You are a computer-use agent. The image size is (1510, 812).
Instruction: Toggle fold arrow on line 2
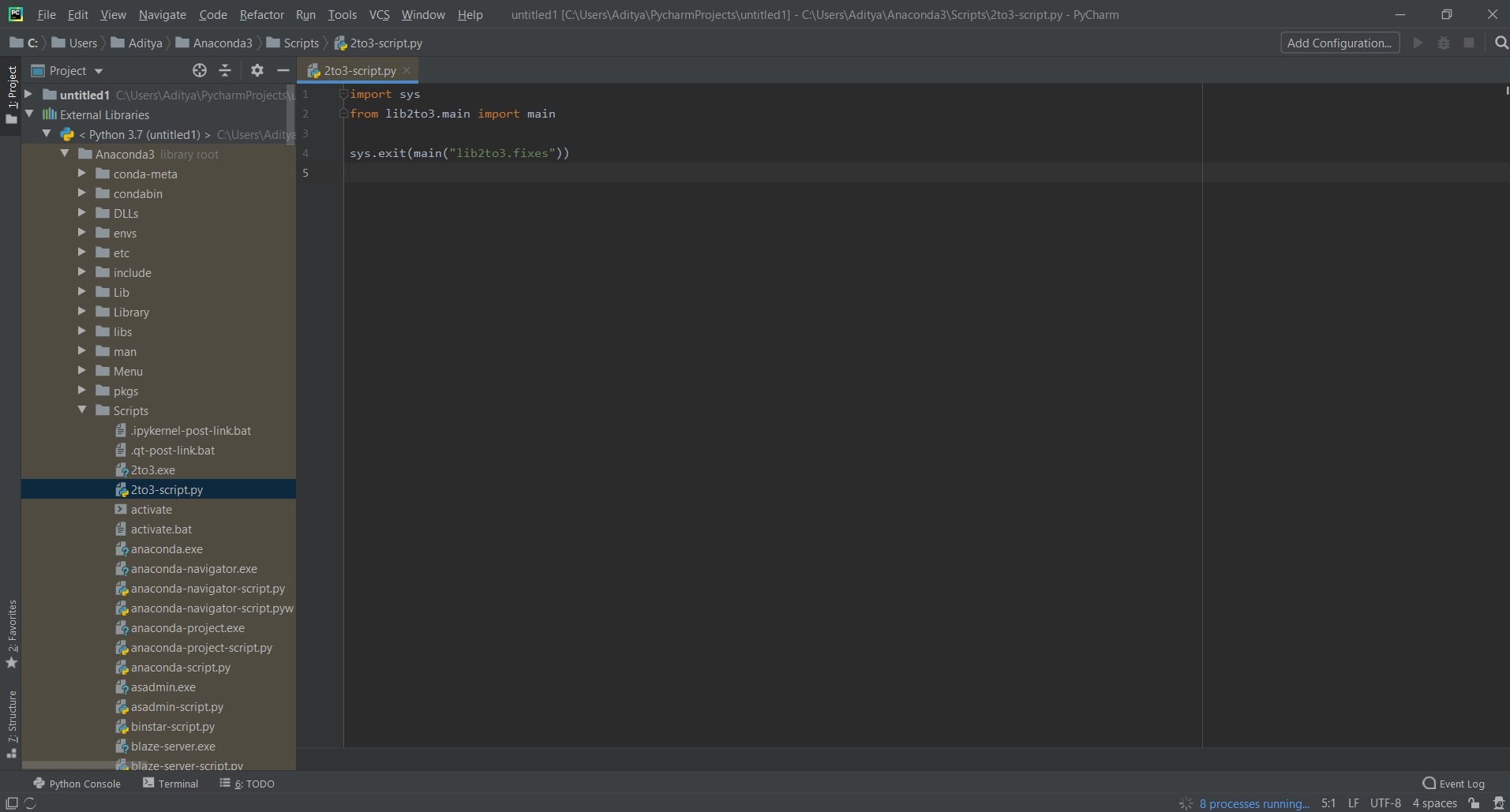click(342, 113)
